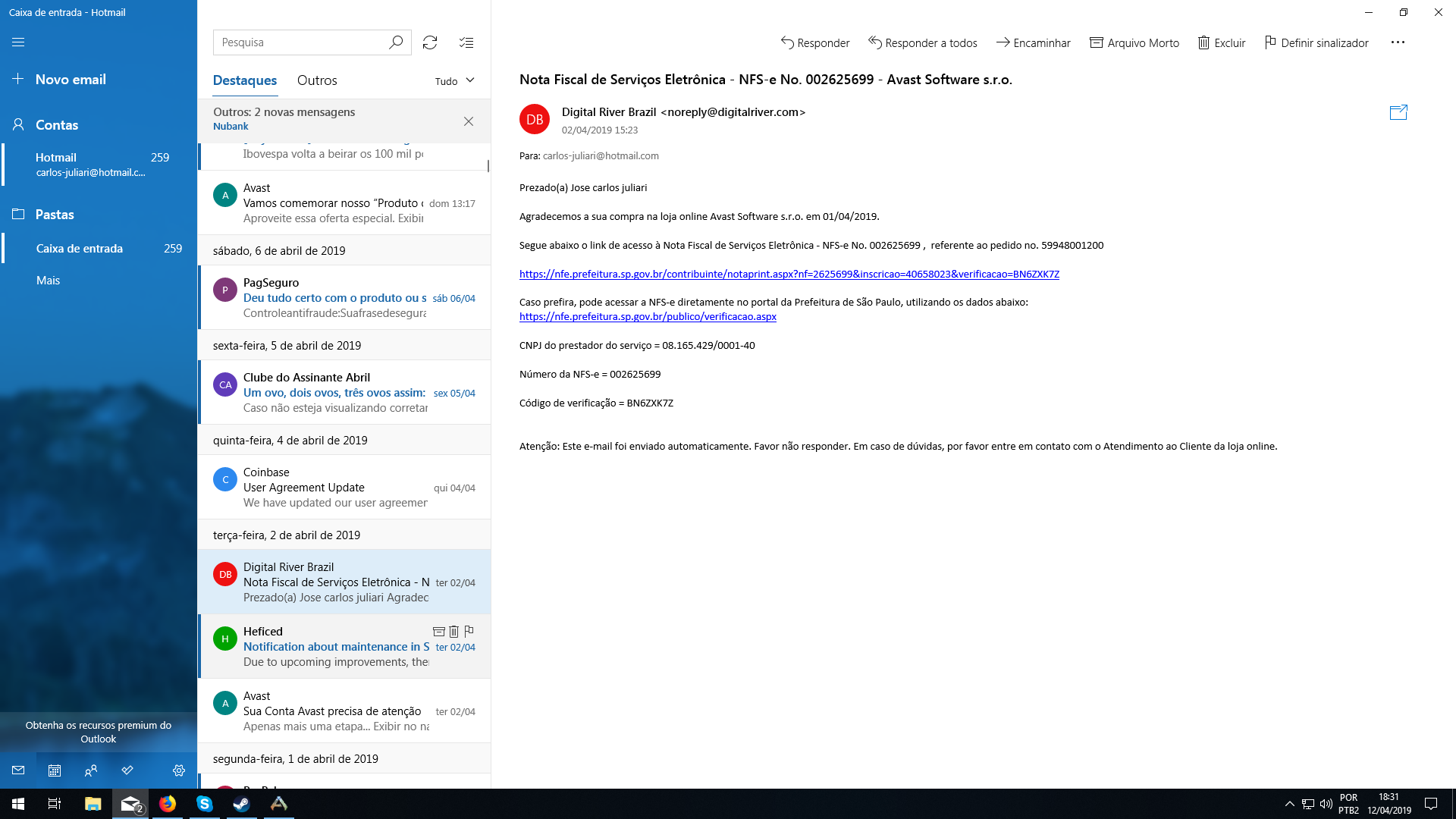The height and width of the screenshot is (819, 1456).
Task: Flag message with Definir sinalizador
Action: coord(1316,43)
